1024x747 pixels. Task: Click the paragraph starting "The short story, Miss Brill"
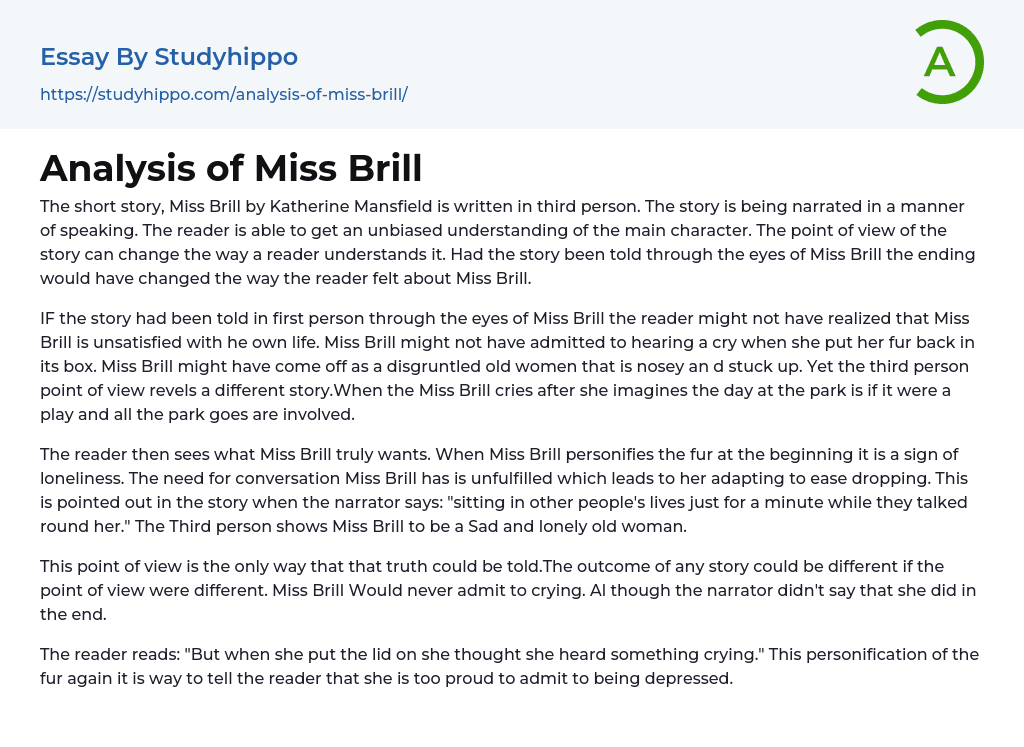tap(510, 242)
